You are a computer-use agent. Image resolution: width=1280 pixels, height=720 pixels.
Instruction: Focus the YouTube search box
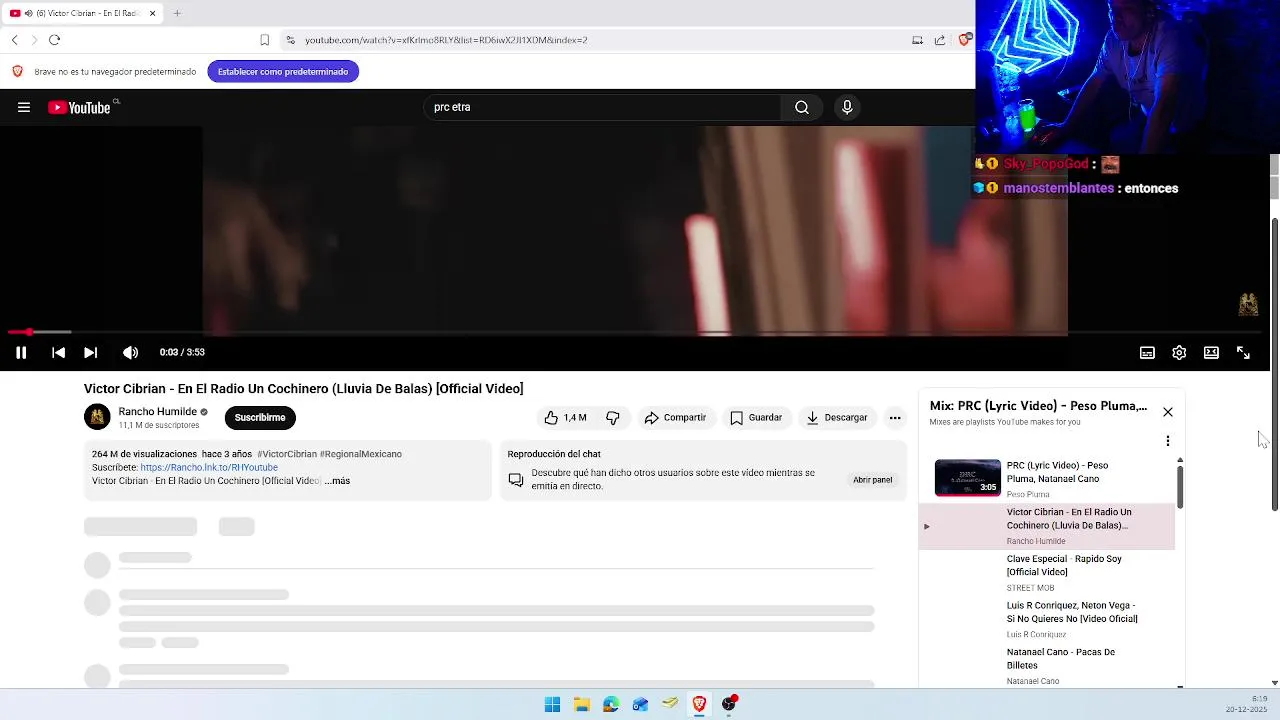point(603,107)
